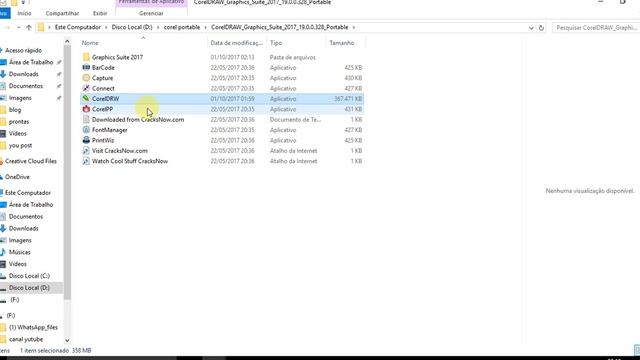Screen dimensions: 640x360
Task: Open the prontas folder in sidebar
Action: tap(19, 122)
